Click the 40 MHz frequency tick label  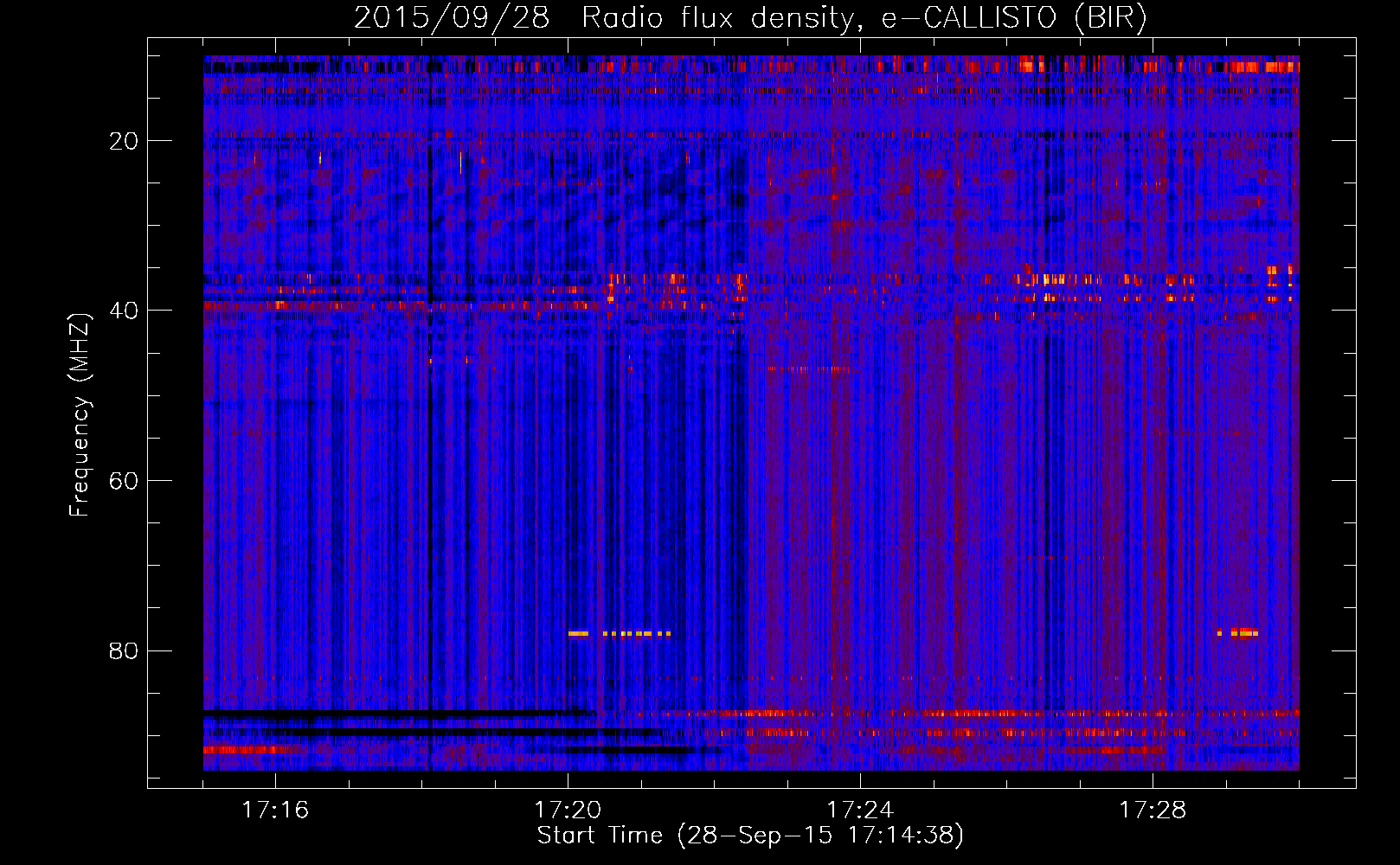[x=124, y=311]
